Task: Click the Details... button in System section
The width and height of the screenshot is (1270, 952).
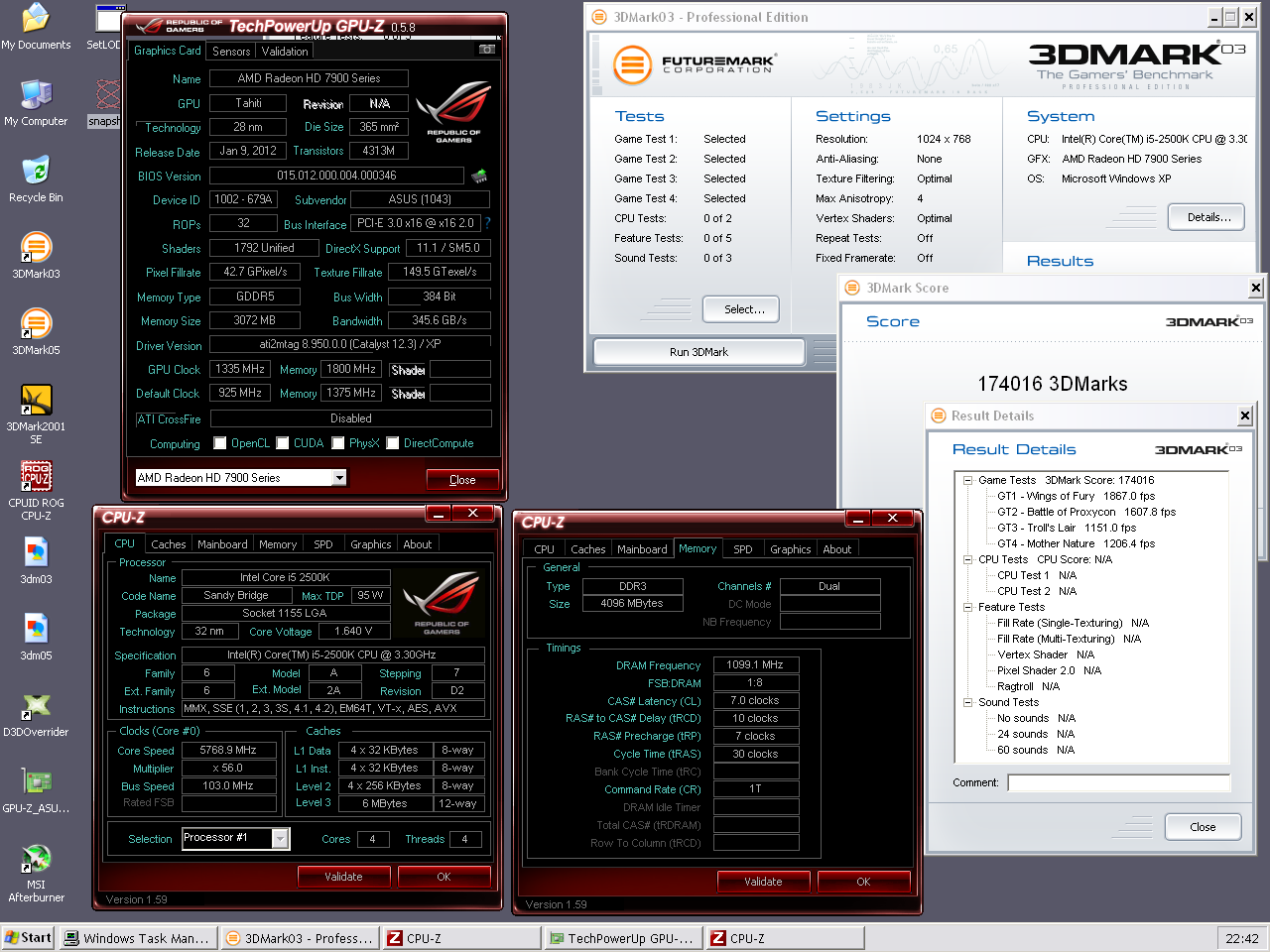Action: (x=1208, y=217)
